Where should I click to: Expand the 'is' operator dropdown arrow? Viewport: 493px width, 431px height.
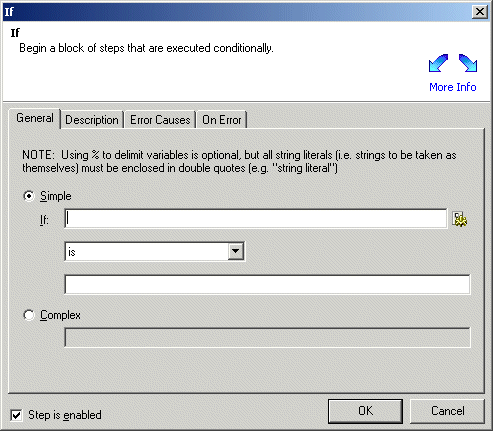(236, 251)
